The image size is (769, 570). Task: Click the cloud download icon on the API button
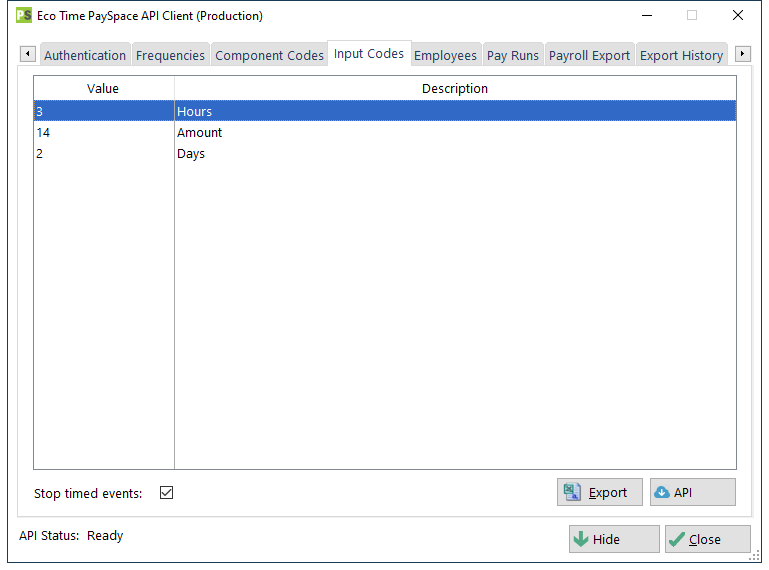pyautogui.click(x=662, y=492)
